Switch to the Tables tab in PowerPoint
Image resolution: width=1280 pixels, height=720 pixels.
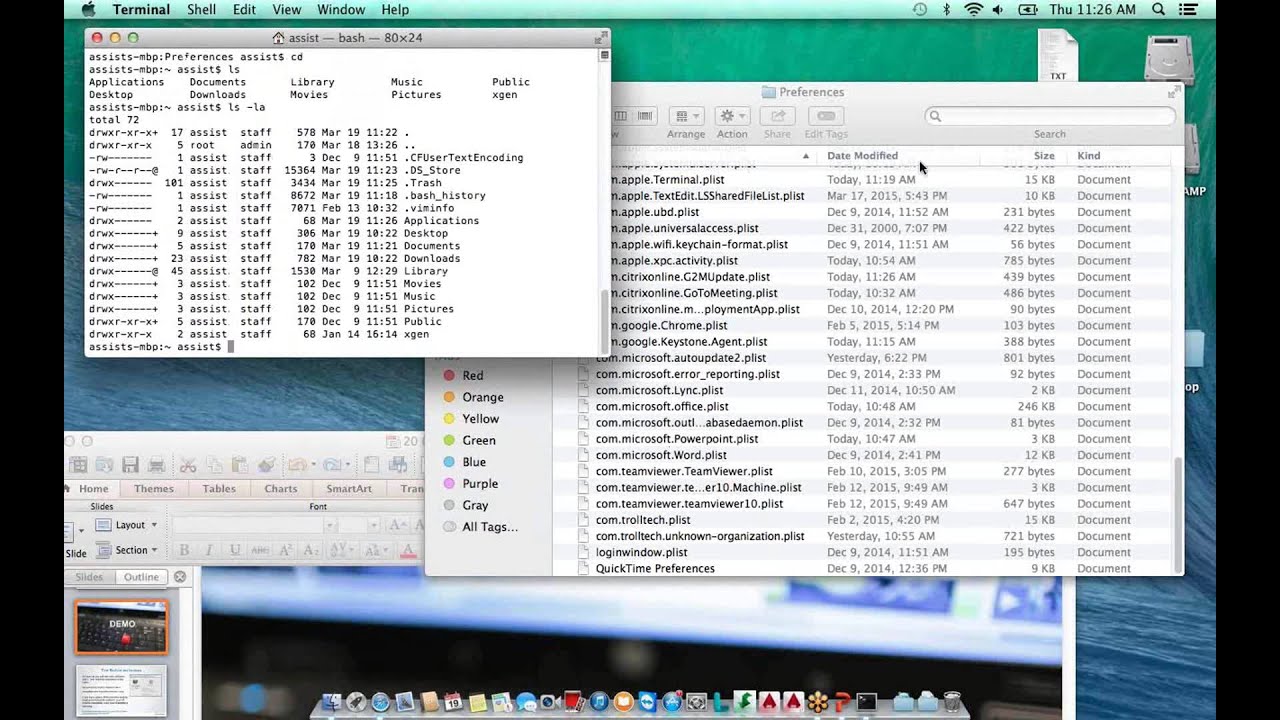pos(219,489)
